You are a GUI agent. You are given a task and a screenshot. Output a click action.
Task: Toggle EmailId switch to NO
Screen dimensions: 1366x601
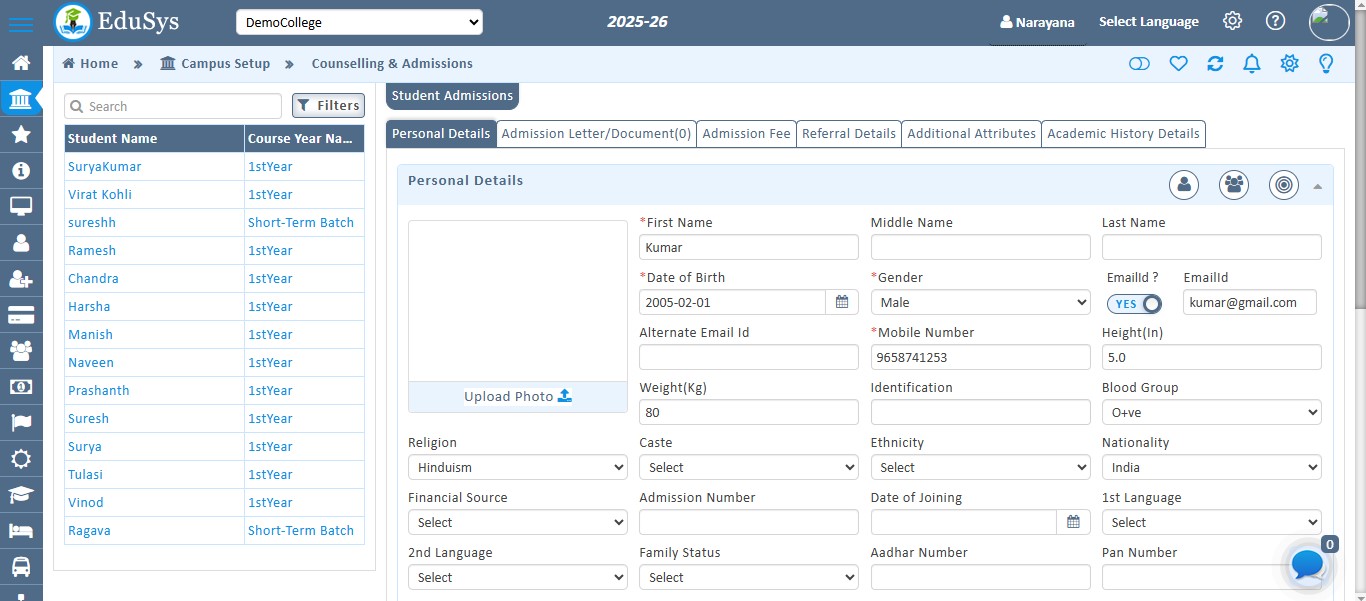click(x=1135, y=303)
